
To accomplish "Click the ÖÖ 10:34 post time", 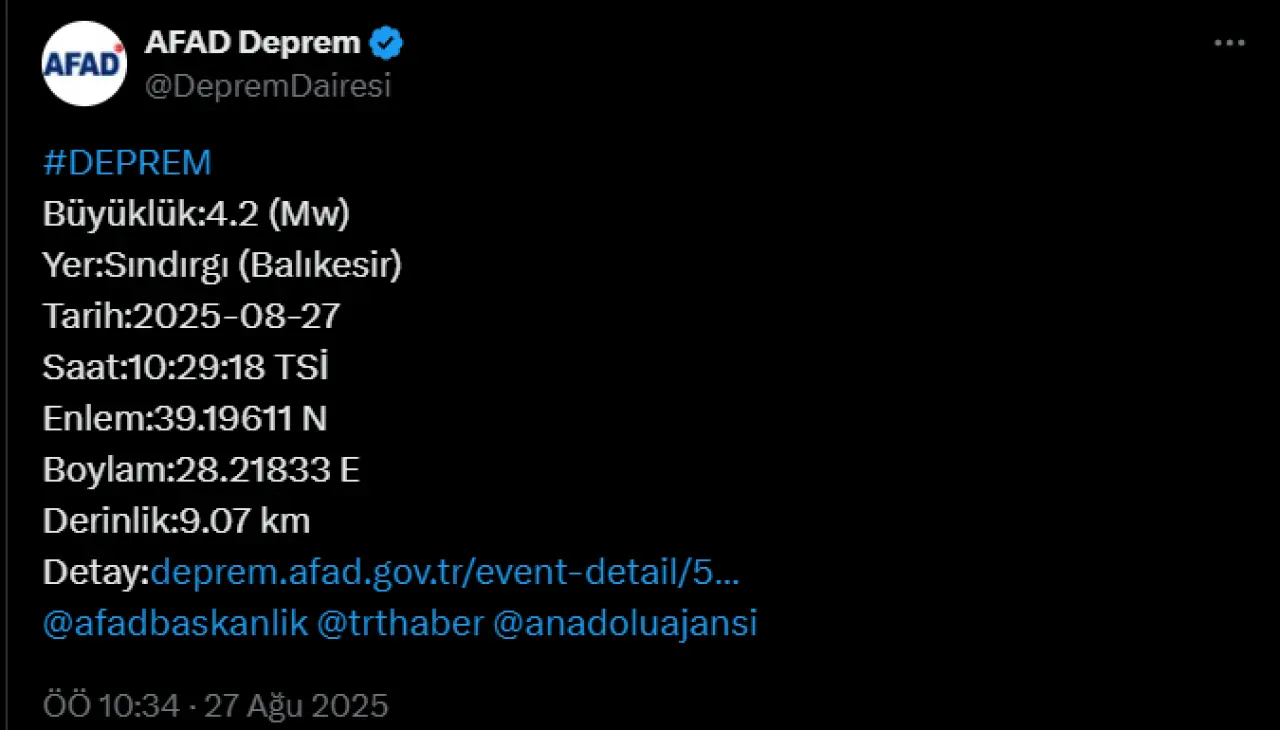I will pyautogui.click(x=111, y=706).
